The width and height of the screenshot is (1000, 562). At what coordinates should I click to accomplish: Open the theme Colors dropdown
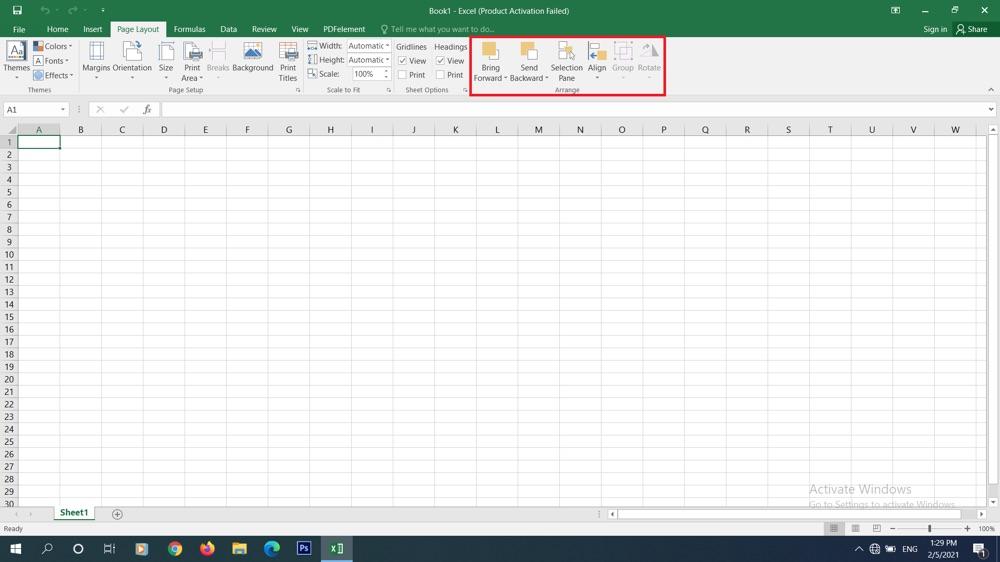[x=52, y=46]
